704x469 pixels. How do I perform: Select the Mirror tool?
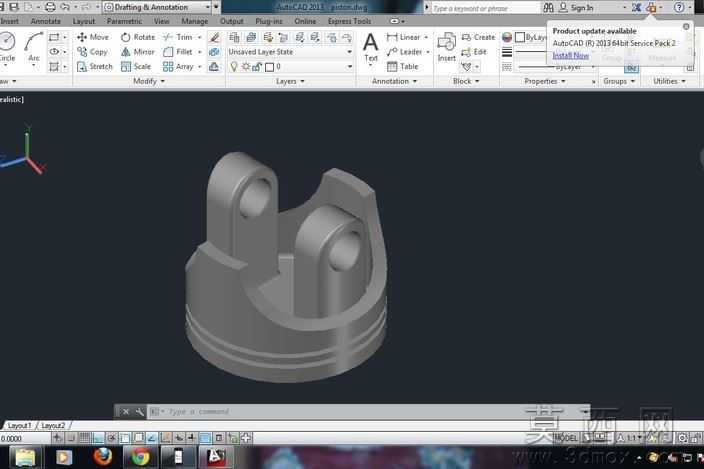tap(138, 52)
